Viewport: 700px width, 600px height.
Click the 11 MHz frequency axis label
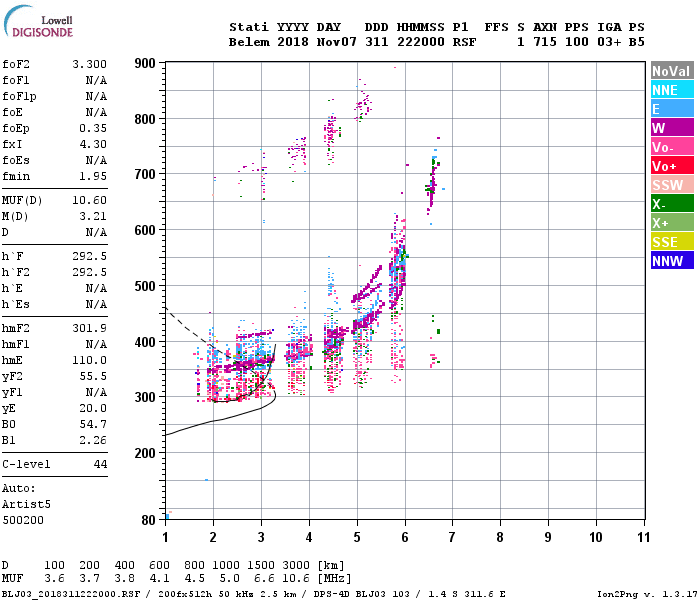(x=643, y=538)
